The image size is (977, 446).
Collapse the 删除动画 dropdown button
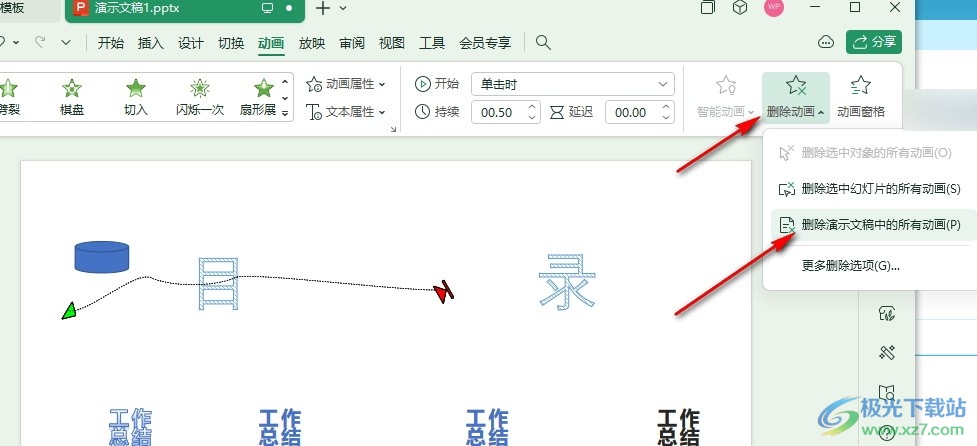point(796,97)
